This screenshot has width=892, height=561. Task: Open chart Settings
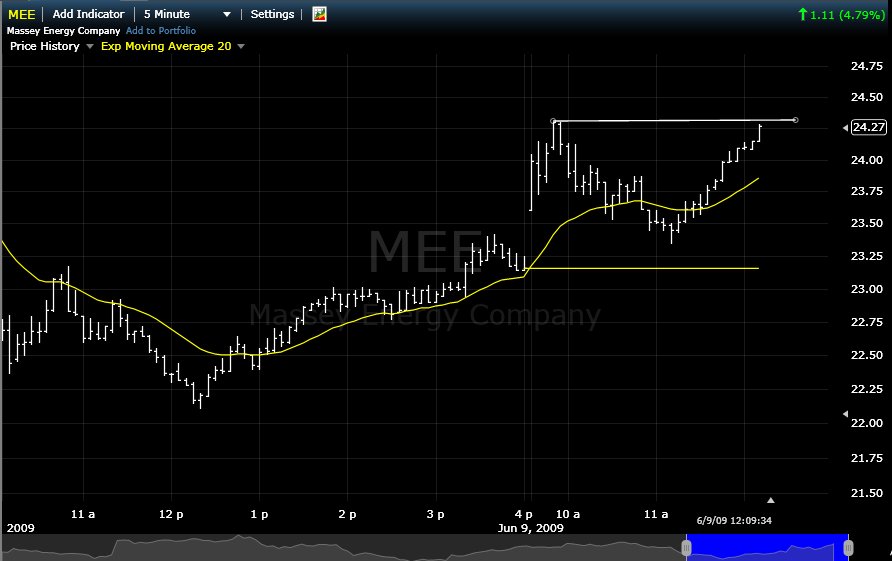point(272,14)
